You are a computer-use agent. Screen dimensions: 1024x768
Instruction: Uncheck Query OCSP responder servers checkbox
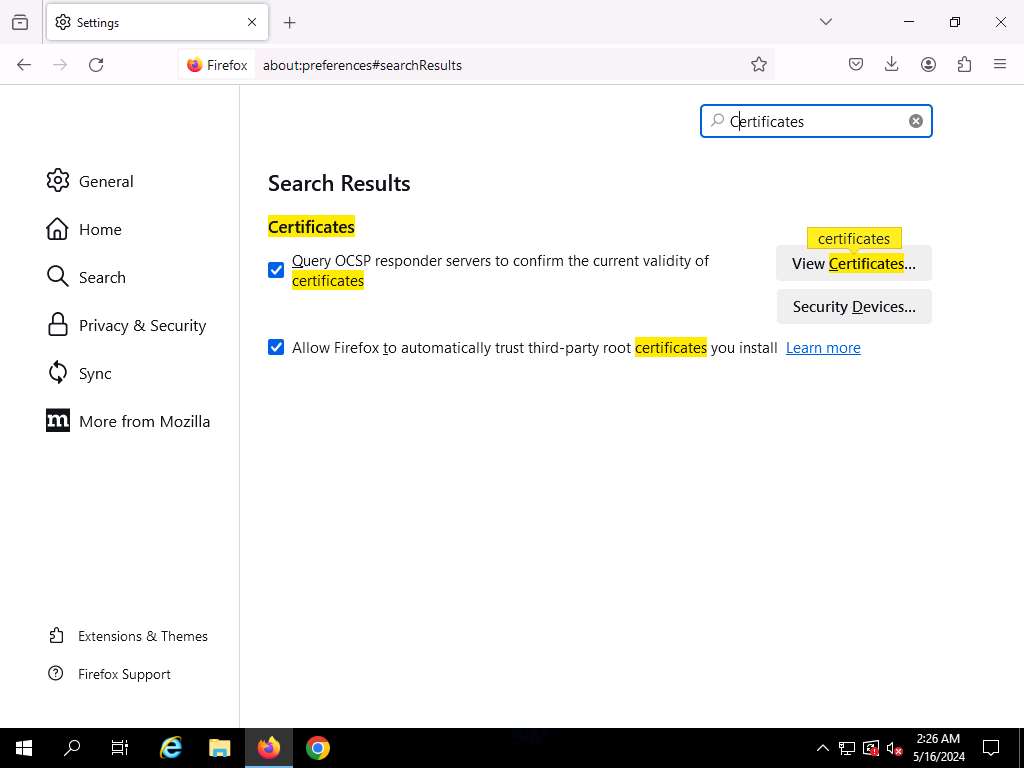276,270
